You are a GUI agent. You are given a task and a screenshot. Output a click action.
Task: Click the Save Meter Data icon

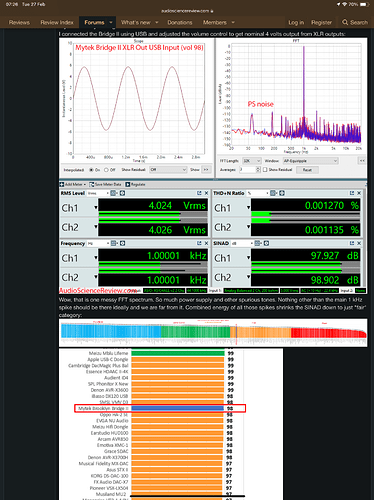point(92,184)
